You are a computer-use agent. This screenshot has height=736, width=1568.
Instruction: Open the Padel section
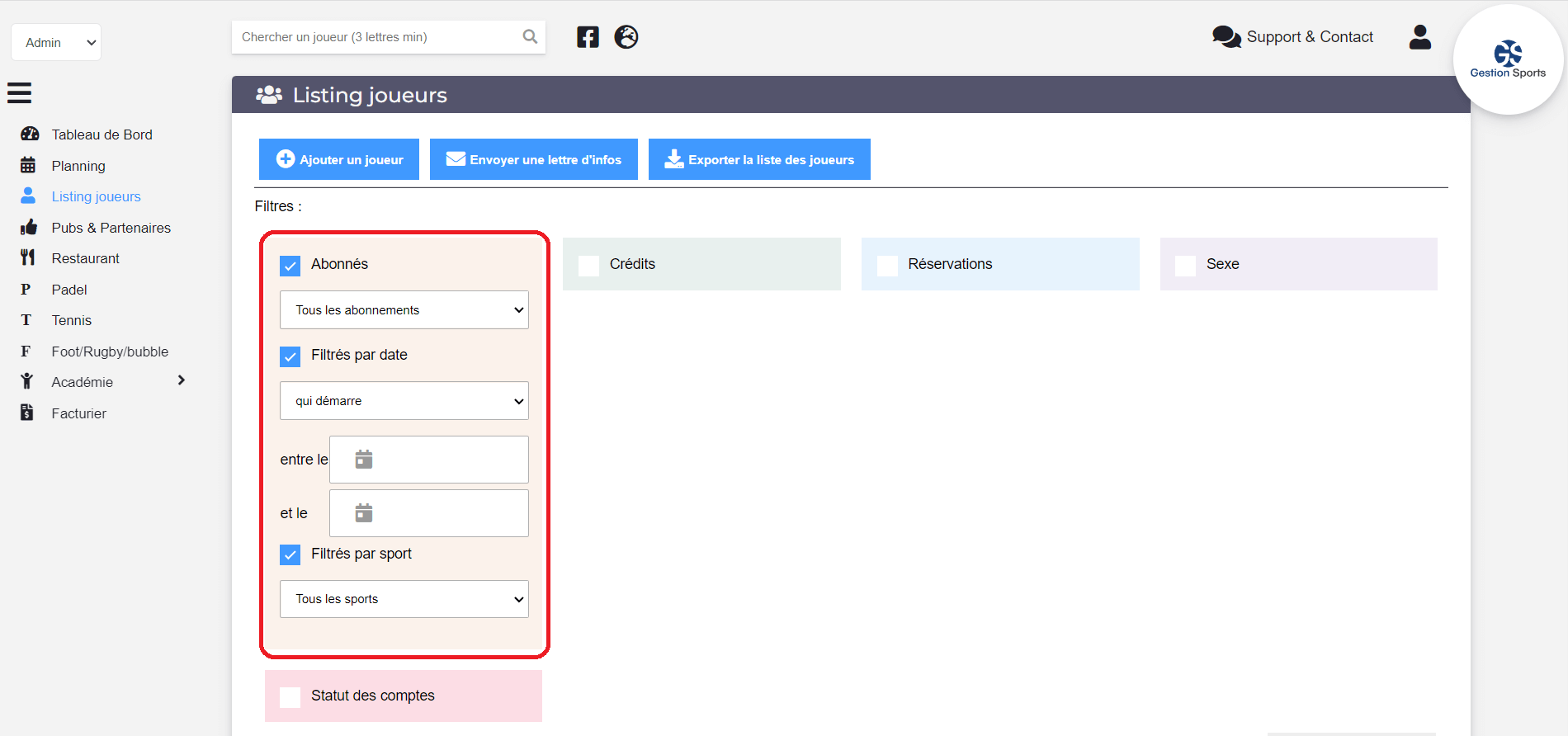[69, 290]
